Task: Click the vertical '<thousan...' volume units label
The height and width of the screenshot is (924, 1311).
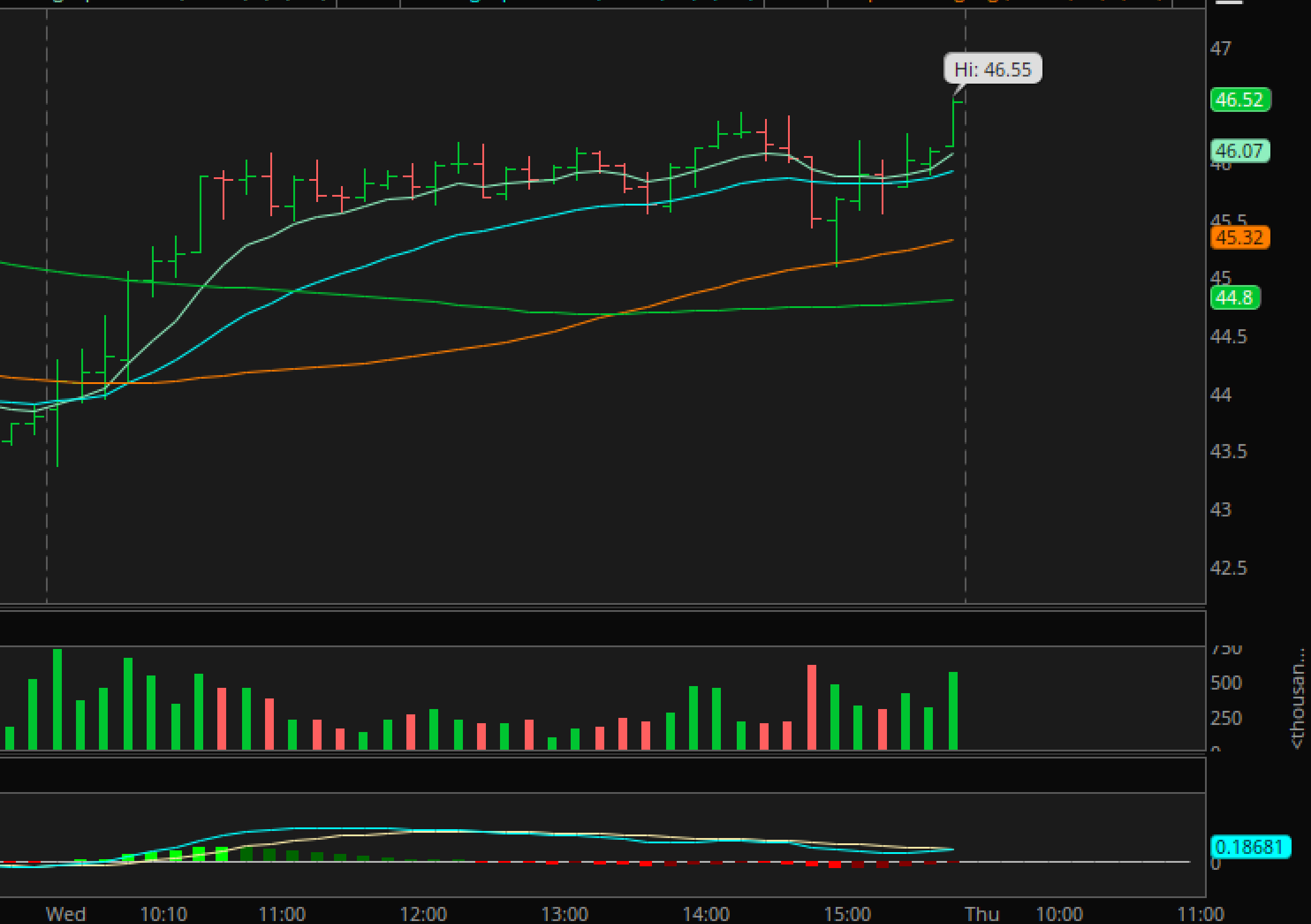Action: 1297,698
